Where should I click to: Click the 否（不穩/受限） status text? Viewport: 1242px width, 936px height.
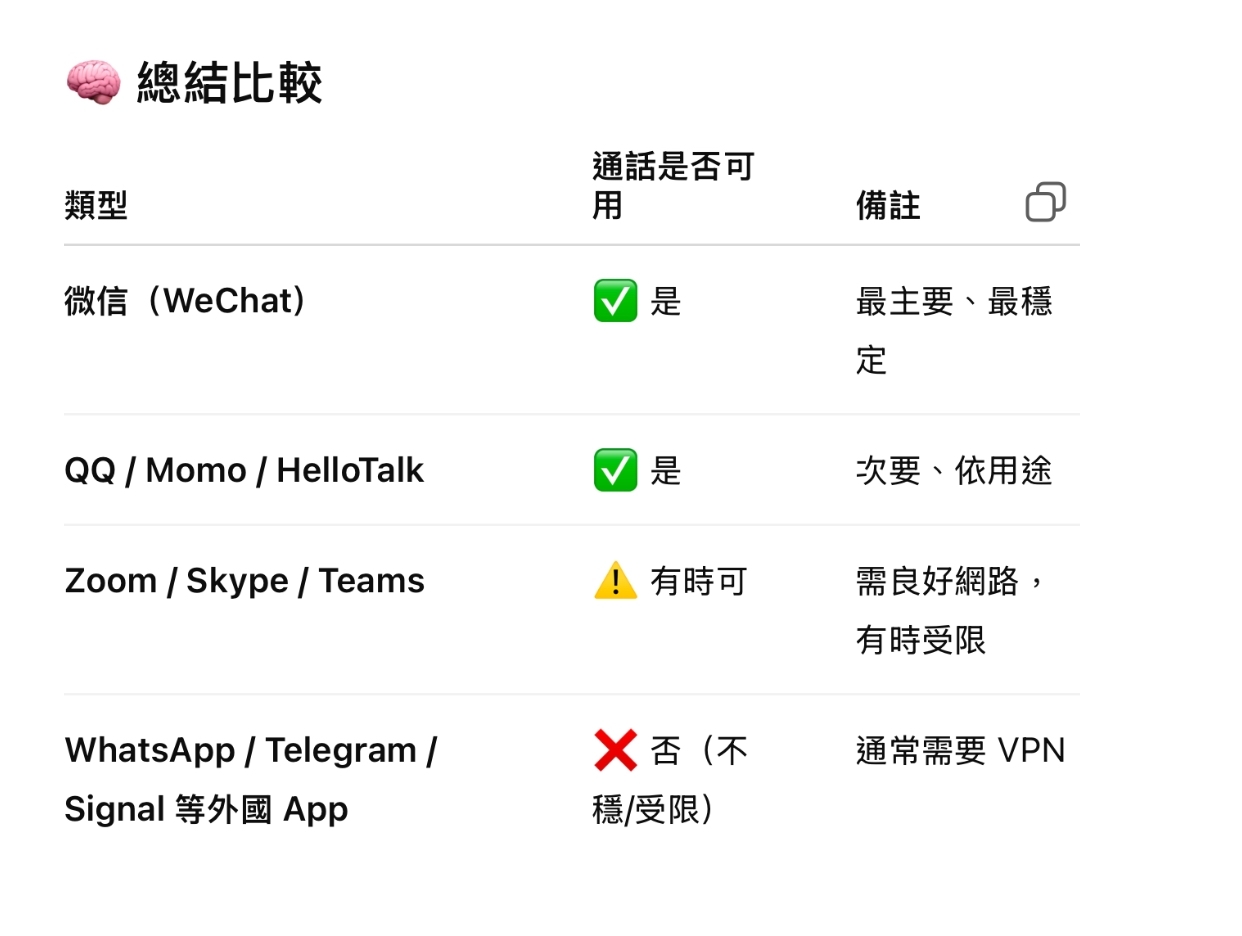(x=670, y=780)
